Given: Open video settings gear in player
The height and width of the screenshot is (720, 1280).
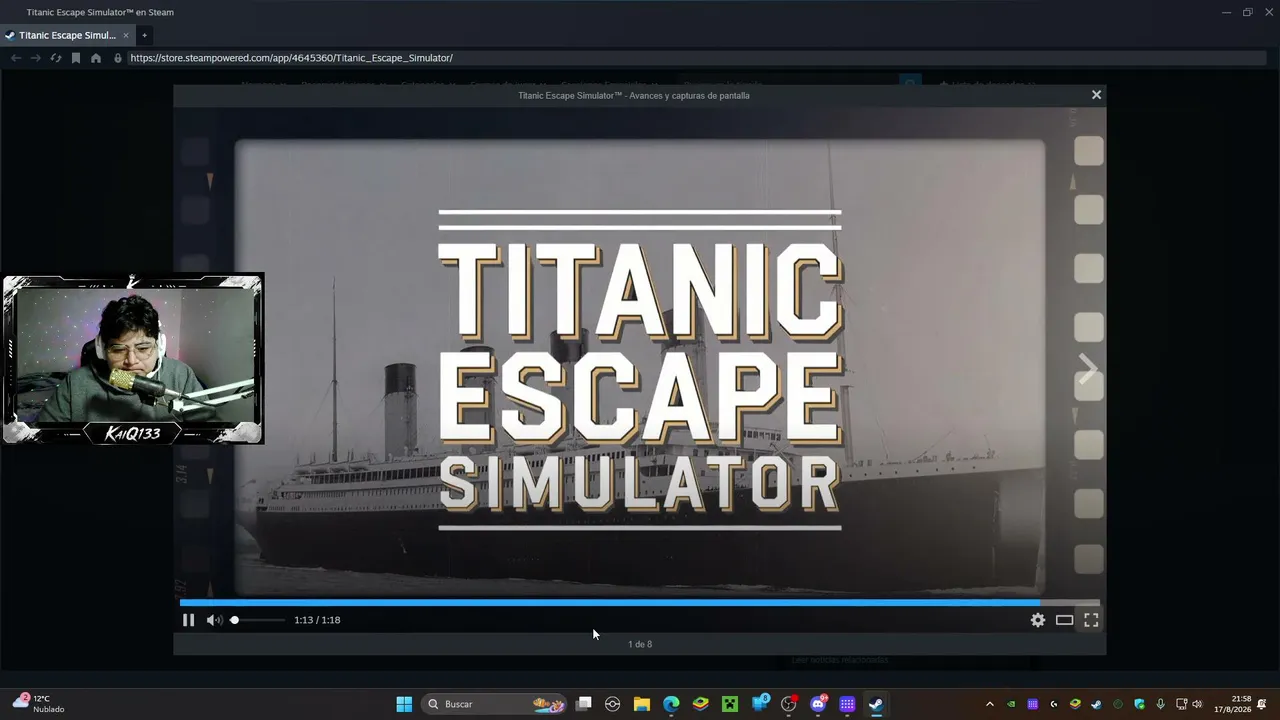Looking at the screenshot, I should 1038,620.
